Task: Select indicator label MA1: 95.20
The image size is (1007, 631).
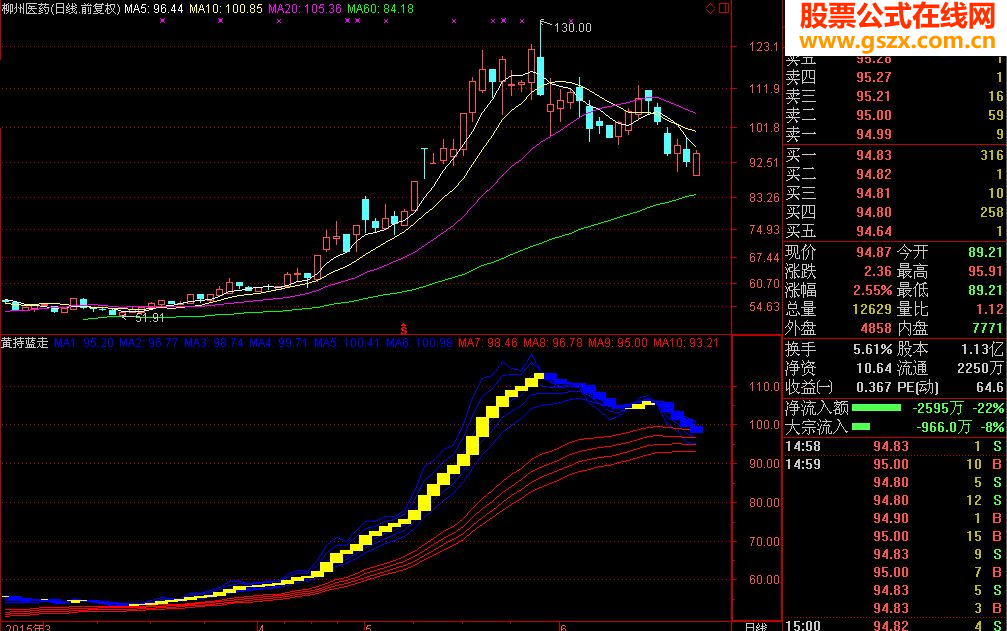Action: pos(83,343)
